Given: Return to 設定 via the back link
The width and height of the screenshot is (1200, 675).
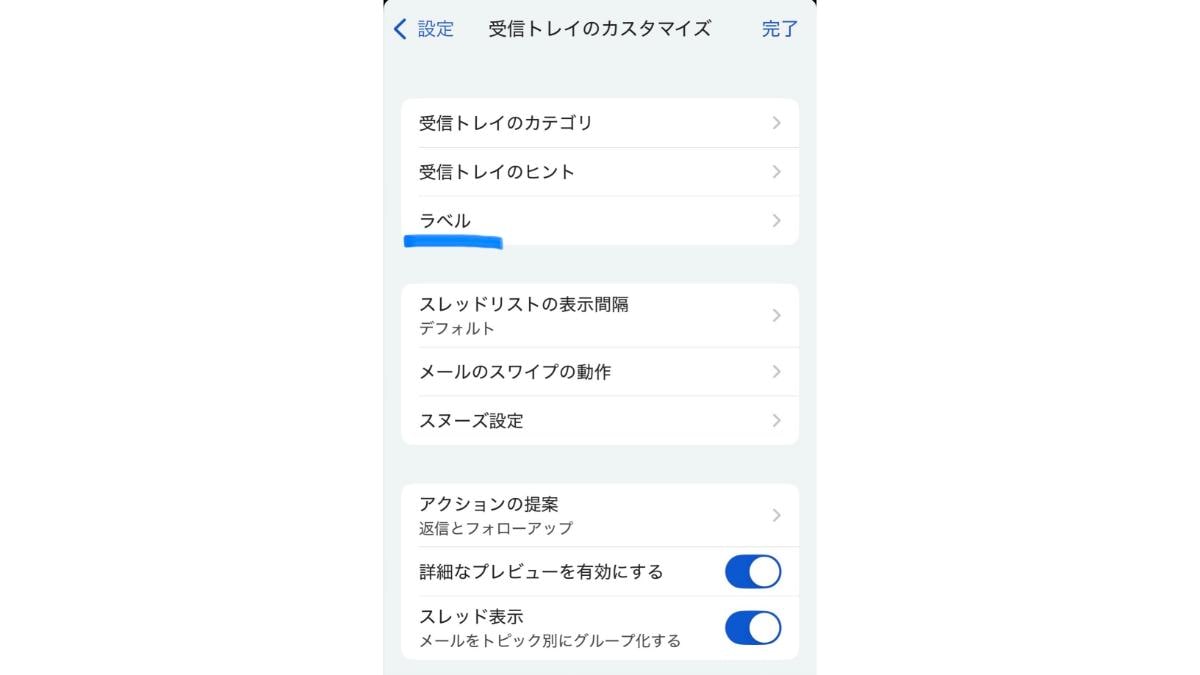Looking at the screenshot, I should pos(425,29).
